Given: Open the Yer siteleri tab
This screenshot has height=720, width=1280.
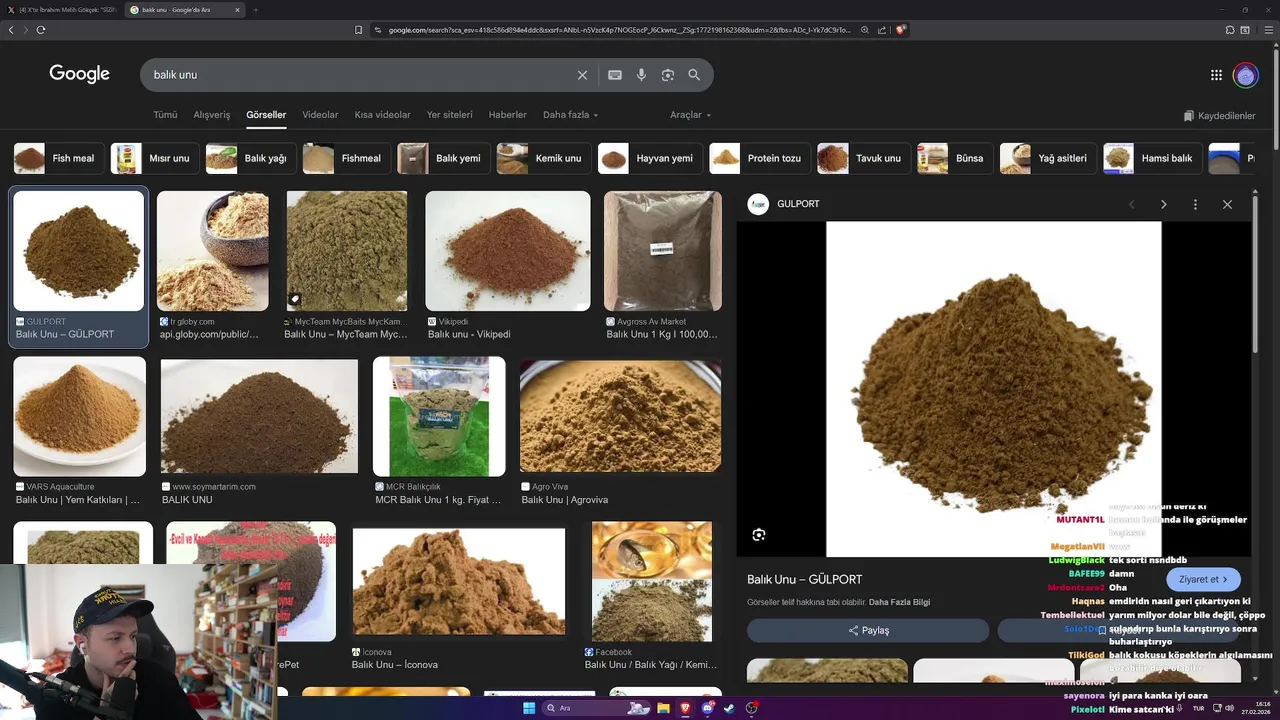Looking at the screenshot, I should [x=449, y=115].
